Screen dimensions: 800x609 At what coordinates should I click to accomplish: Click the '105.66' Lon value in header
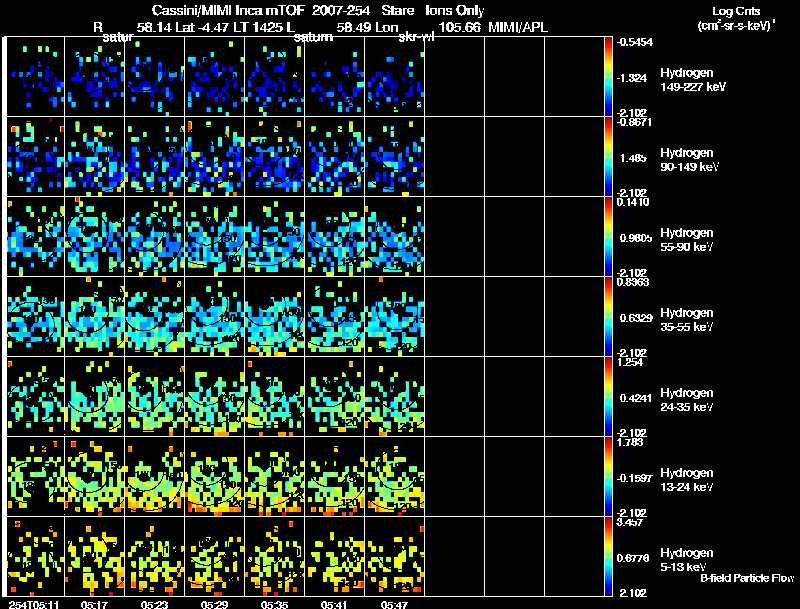459,28
